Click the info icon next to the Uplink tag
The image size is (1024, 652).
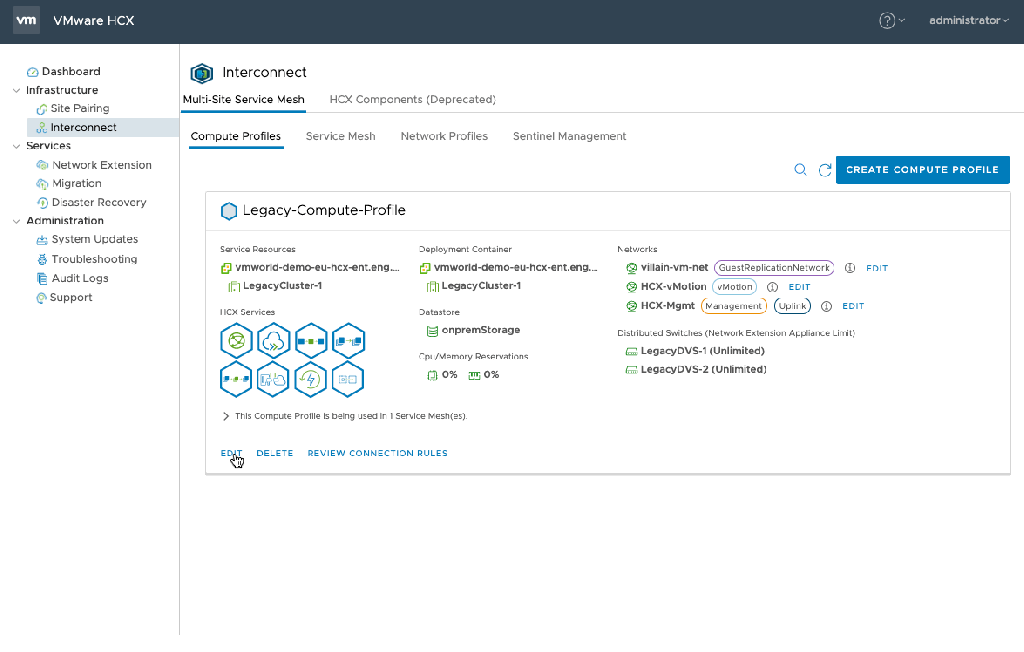click(826, 306)
